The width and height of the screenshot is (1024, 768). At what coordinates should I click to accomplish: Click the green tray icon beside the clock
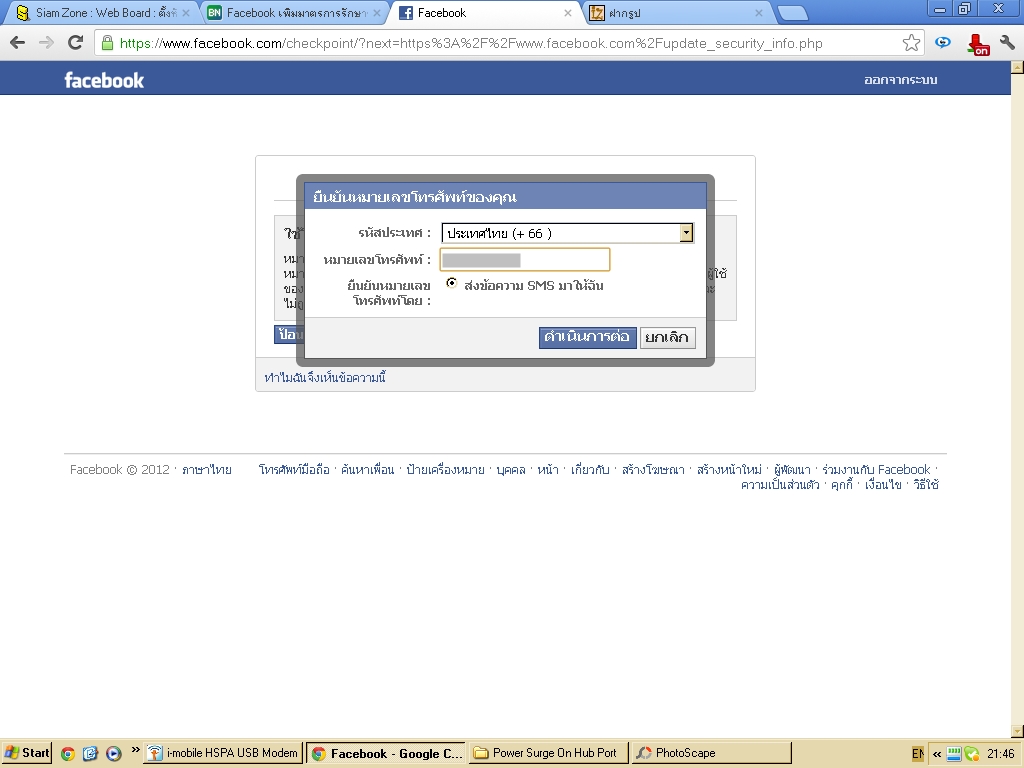tap(972, 754)
